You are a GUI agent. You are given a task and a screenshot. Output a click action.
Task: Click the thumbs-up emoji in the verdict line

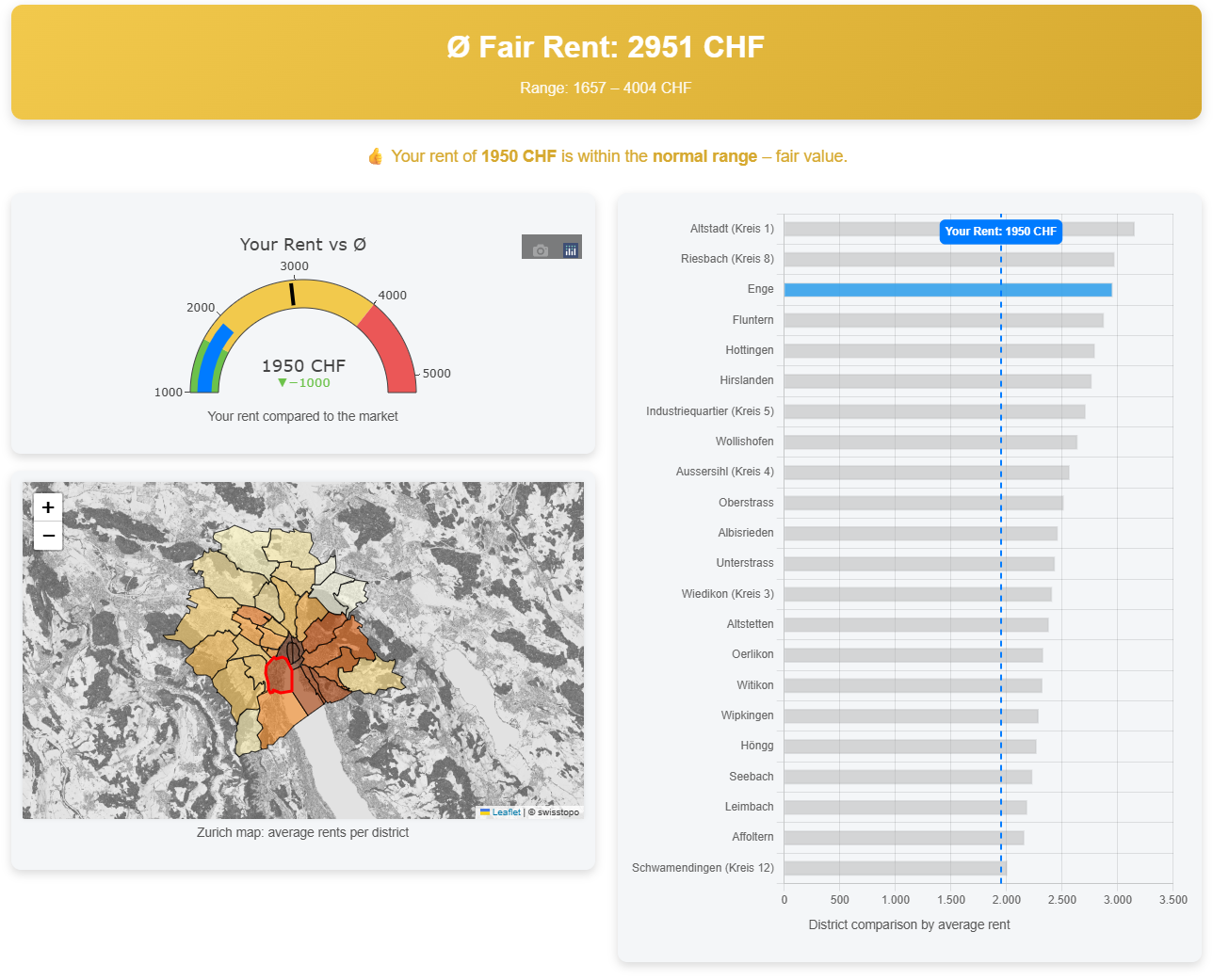375,156
